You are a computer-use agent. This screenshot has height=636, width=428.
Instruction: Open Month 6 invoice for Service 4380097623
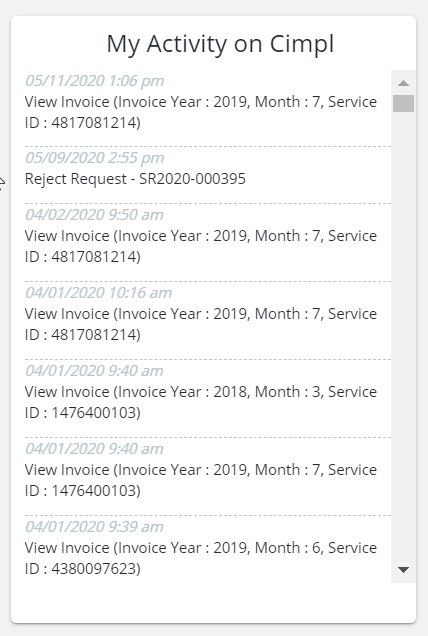coord(201,558)
